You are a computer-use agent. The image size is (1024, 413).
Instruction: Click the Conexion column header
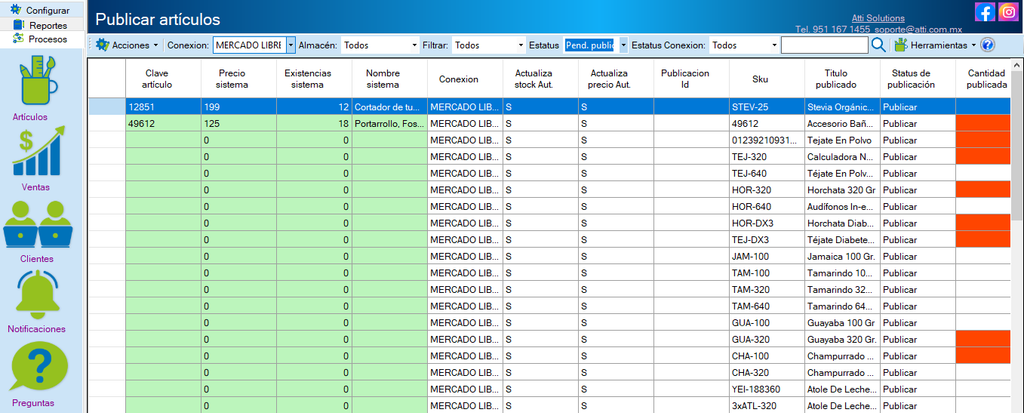(x=465, y=79)
